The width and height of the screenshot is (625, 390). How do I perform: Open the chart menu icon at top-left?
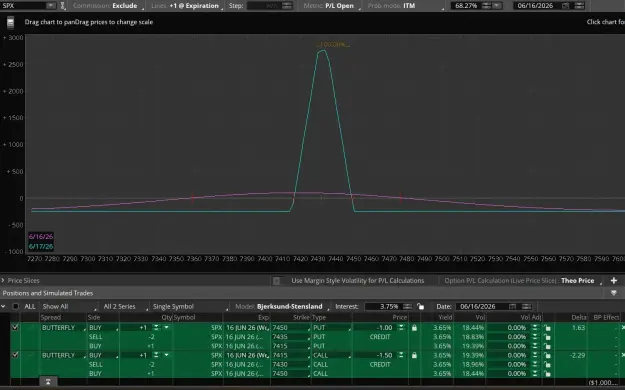coord(10,22)
